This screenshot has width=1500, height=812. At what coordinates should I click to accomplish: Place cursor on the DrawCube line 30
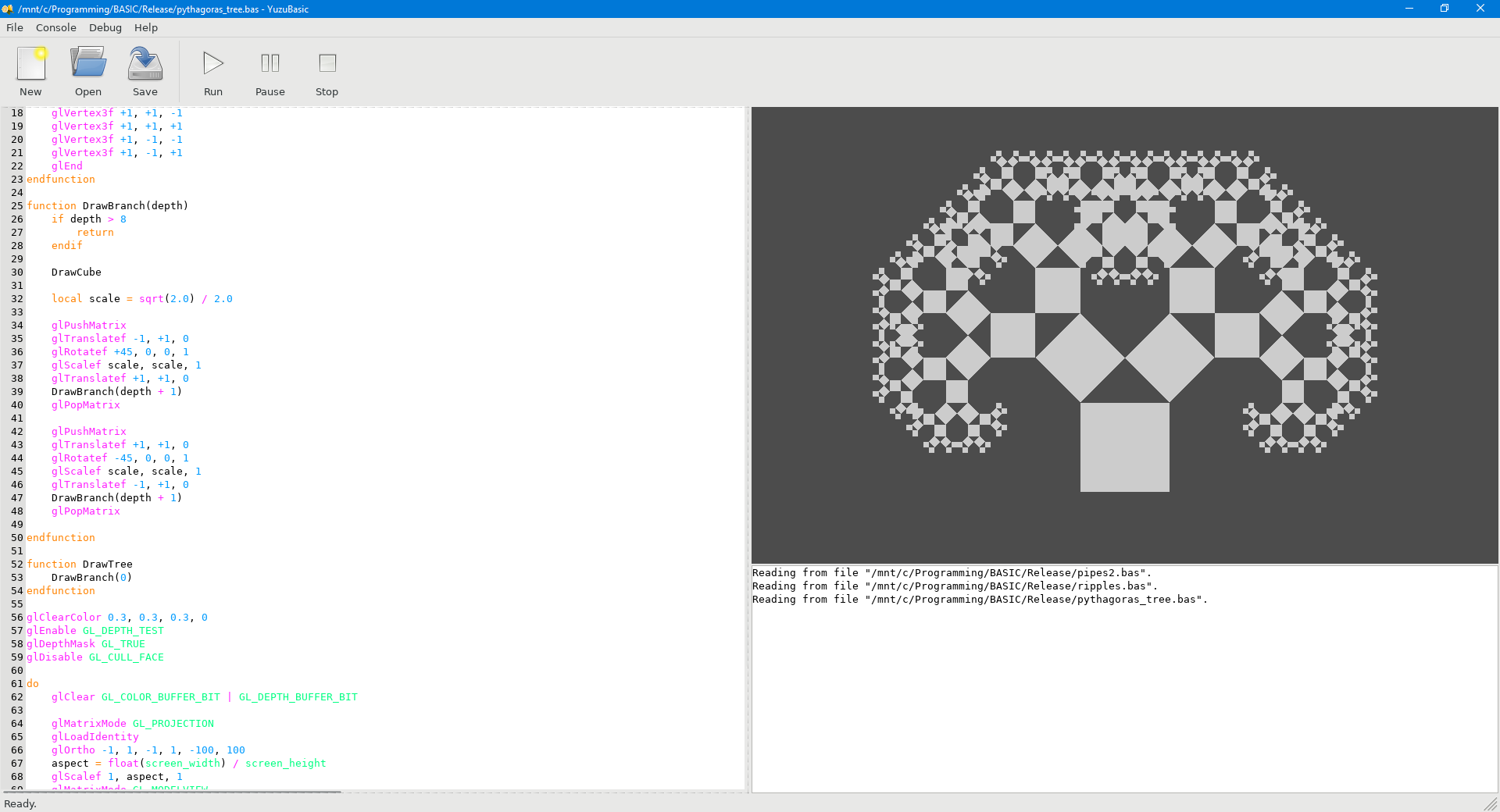[x=77, y=272]
